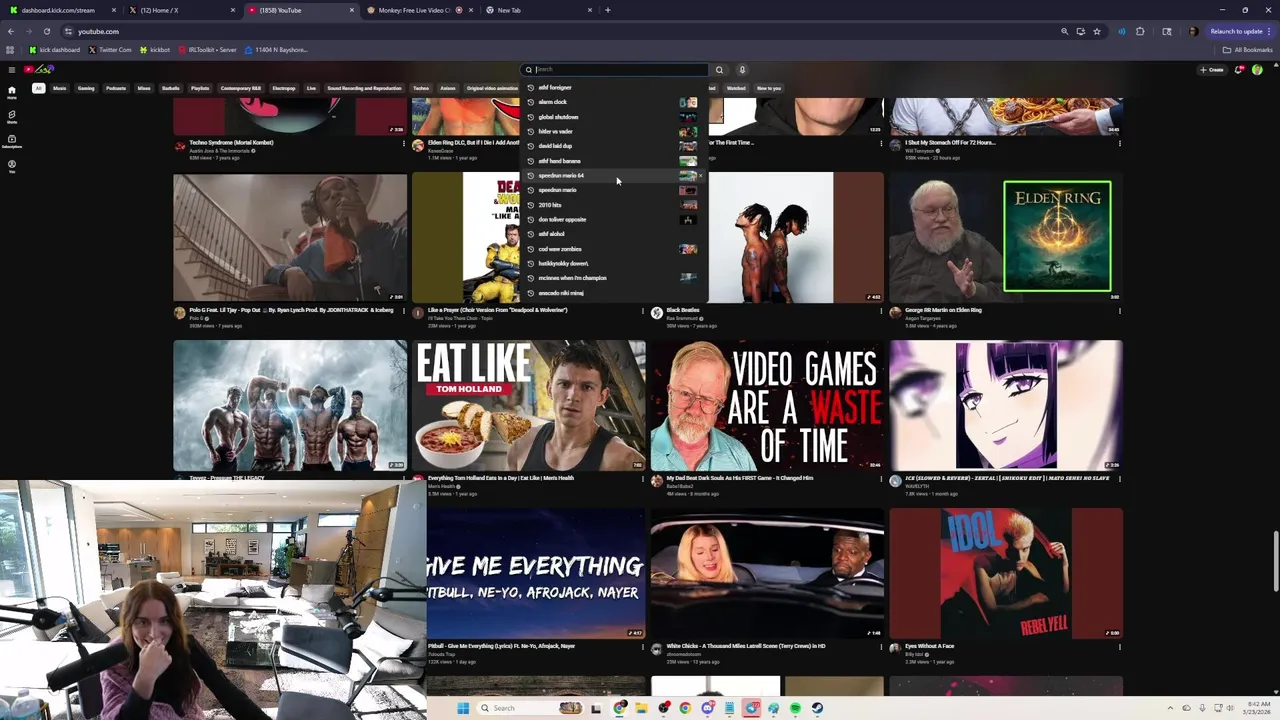Select 'david laid dup' suggestion
The width and height of the screenshot is (1280, 720).
pos(613,146)
